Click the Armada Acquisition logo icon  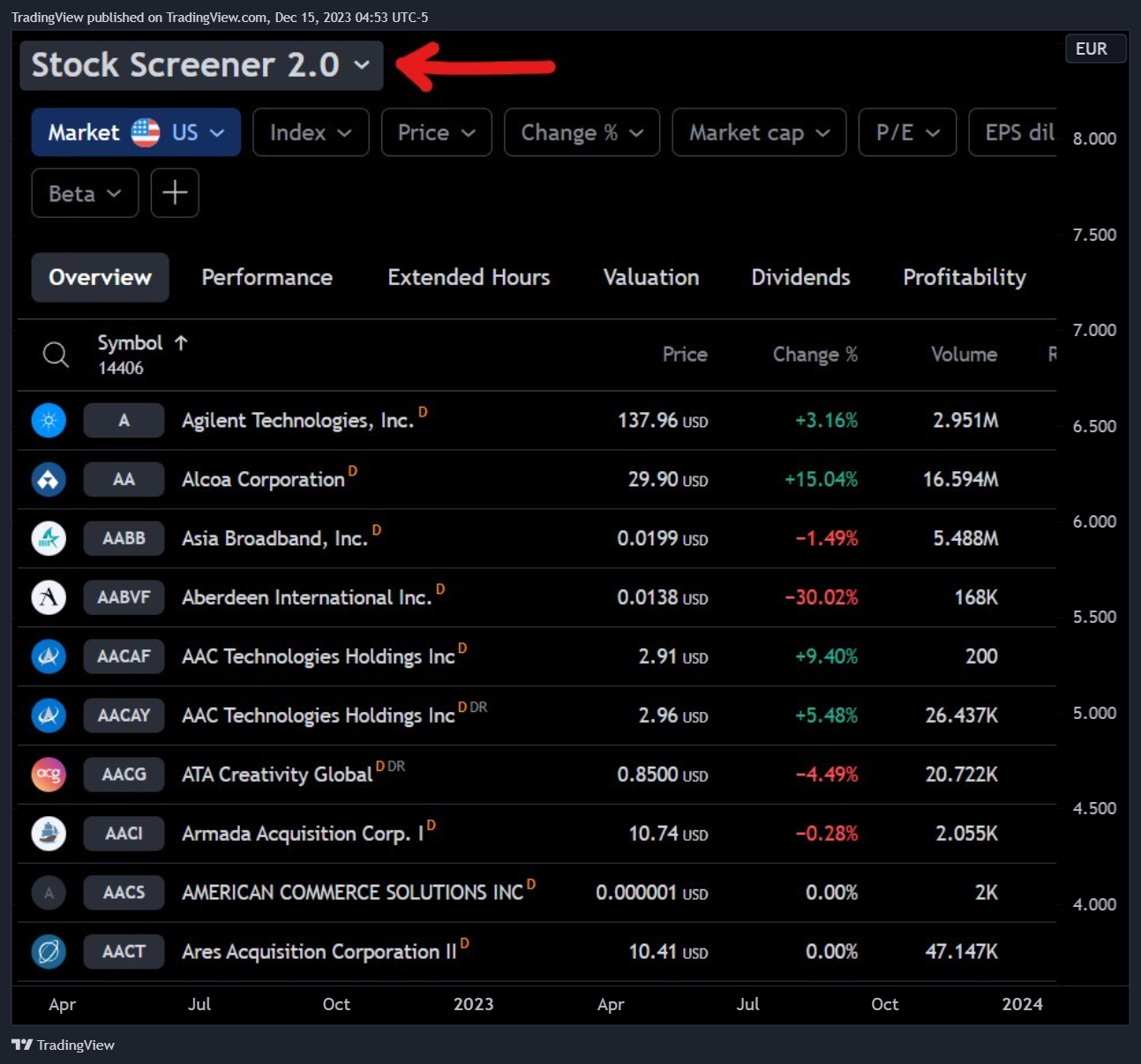pyautogui.click(x=49, y=834)
